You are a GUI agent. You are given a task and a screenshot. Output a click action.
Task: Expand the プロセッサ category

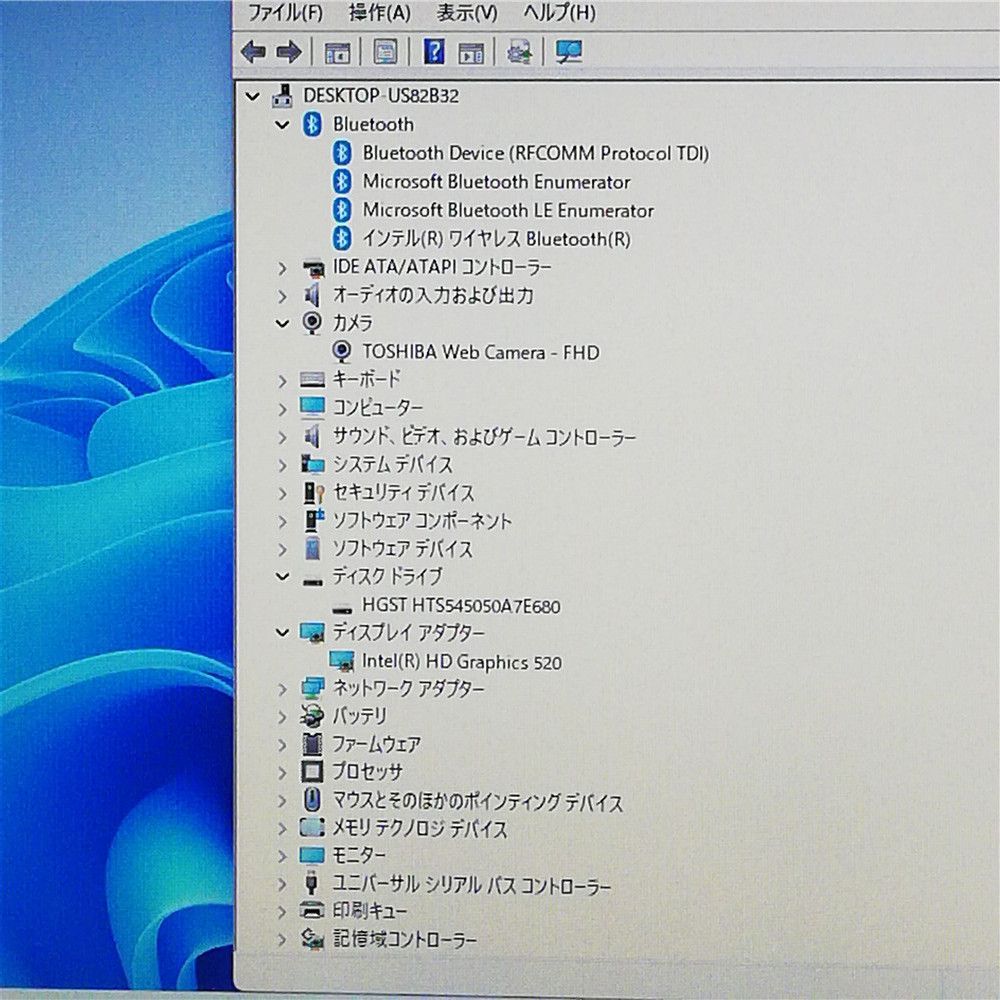point(282,772)
